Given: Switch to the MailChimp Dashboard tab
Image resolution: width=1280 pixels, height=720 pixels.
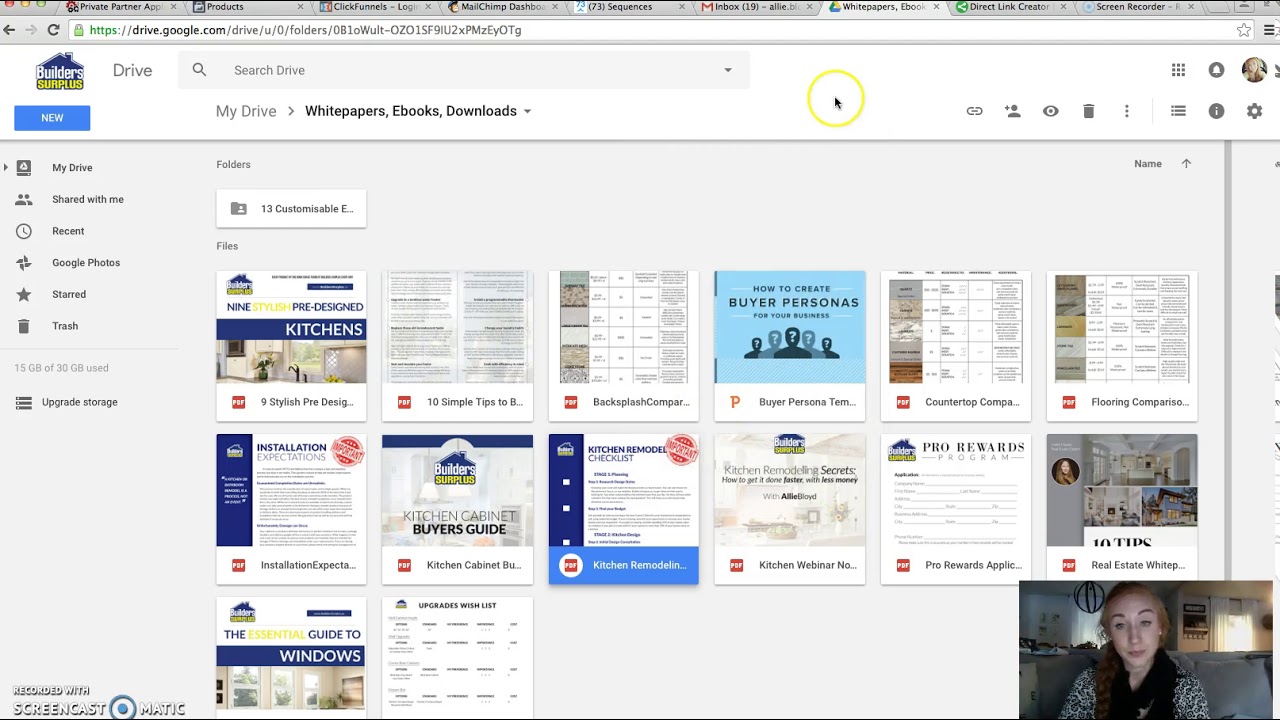Looking at the screenshot, I should tap(500, 7).
